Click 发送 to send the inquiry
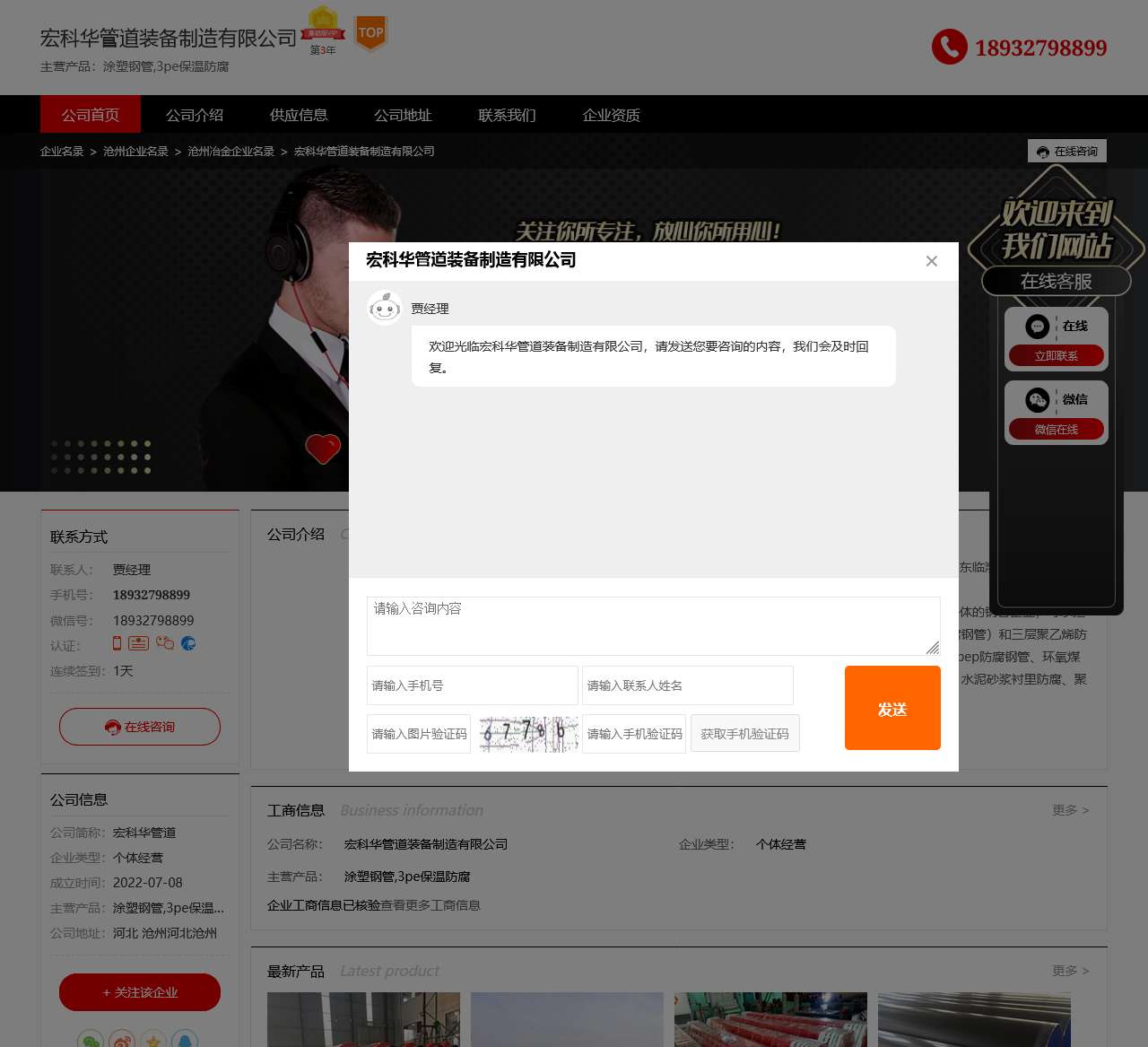Viewport: 1148px width, 1047px height. pyautogui.click(x=891, y=708)
